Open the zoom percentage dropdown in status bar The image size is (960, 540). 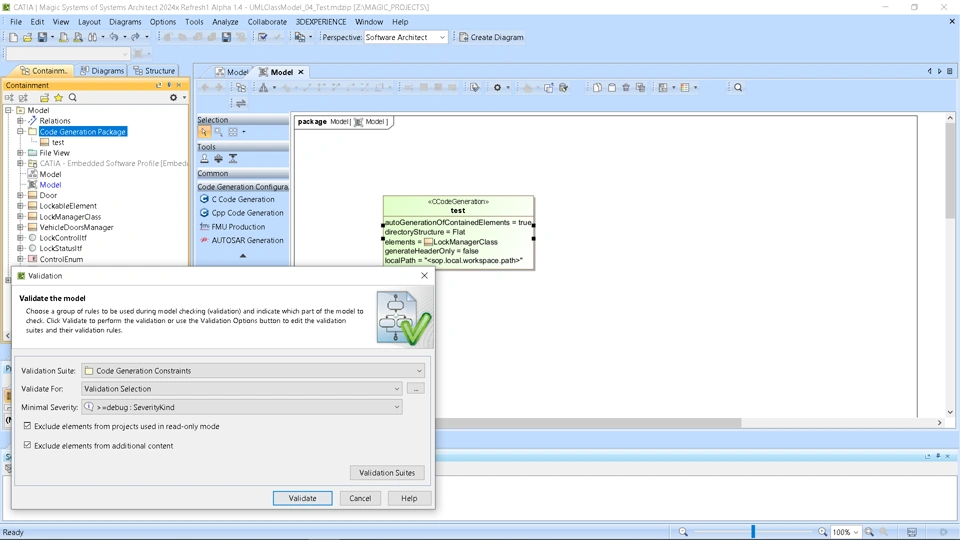[846, 532]
